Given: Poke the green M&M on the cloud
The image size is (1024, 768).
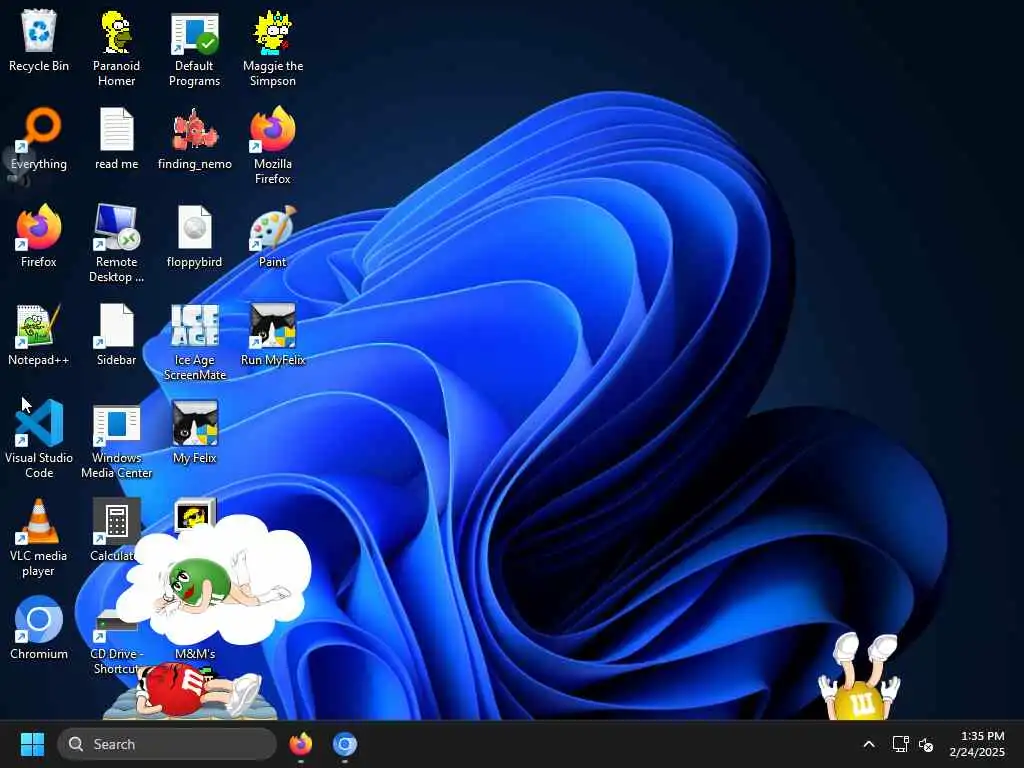Looking at the screenshot, I should 199,581.
